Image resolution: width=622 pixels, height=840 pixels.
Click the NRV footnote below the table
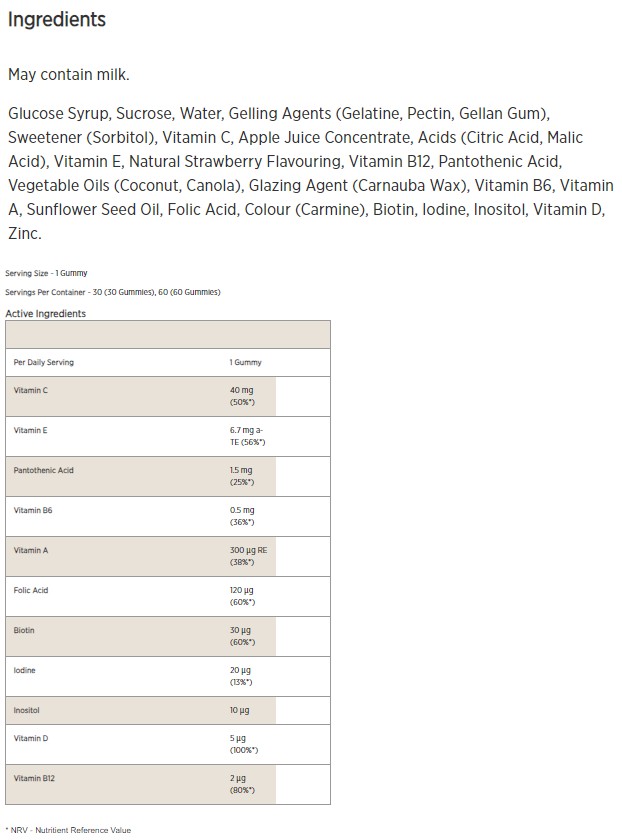(68, 830)
